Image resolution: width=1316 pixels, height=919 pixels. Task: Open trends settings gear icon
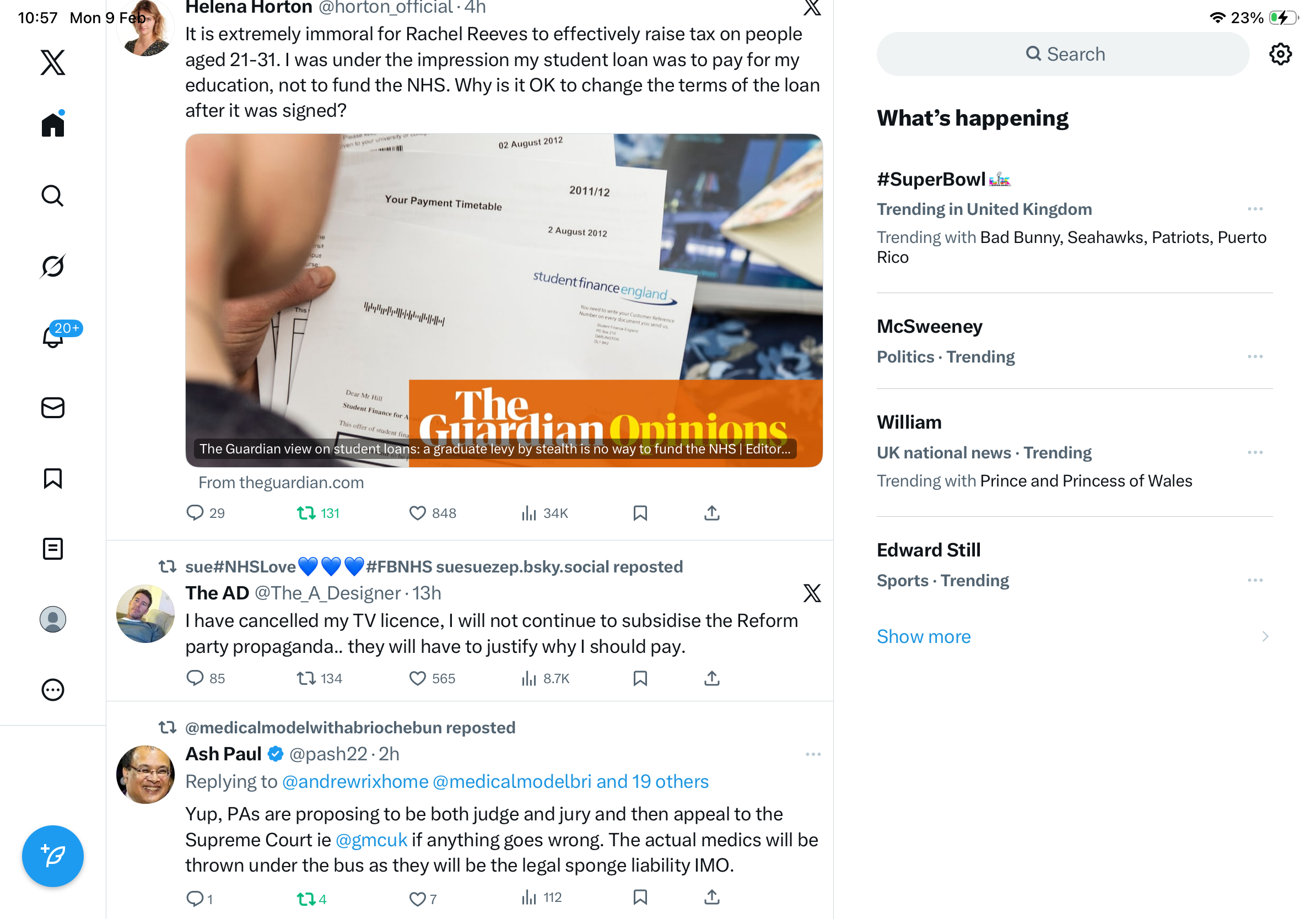coord(1280,55)
